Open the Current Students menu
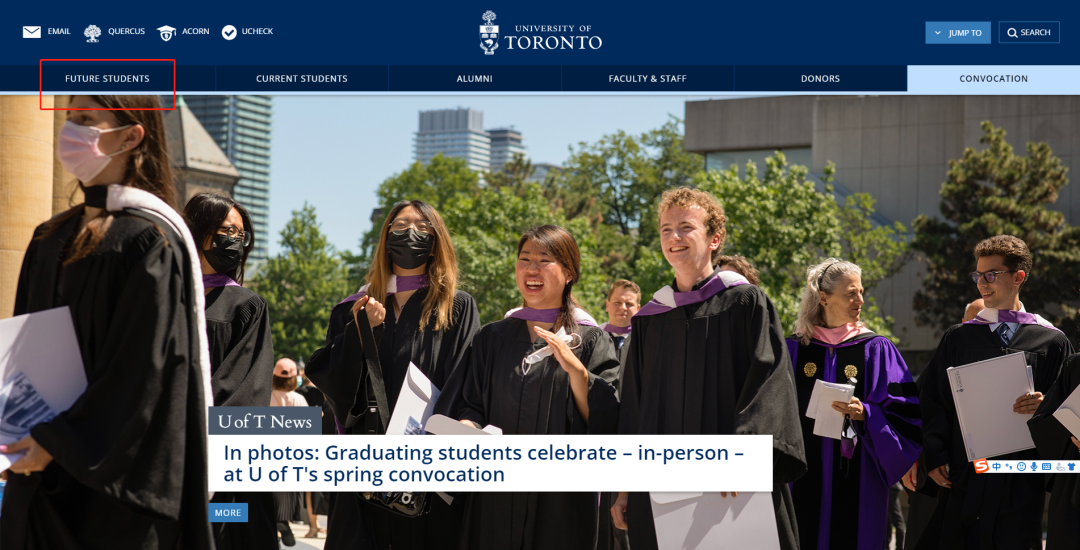Viewport: 1080px width, 550px height. click(x=302, y=78)
